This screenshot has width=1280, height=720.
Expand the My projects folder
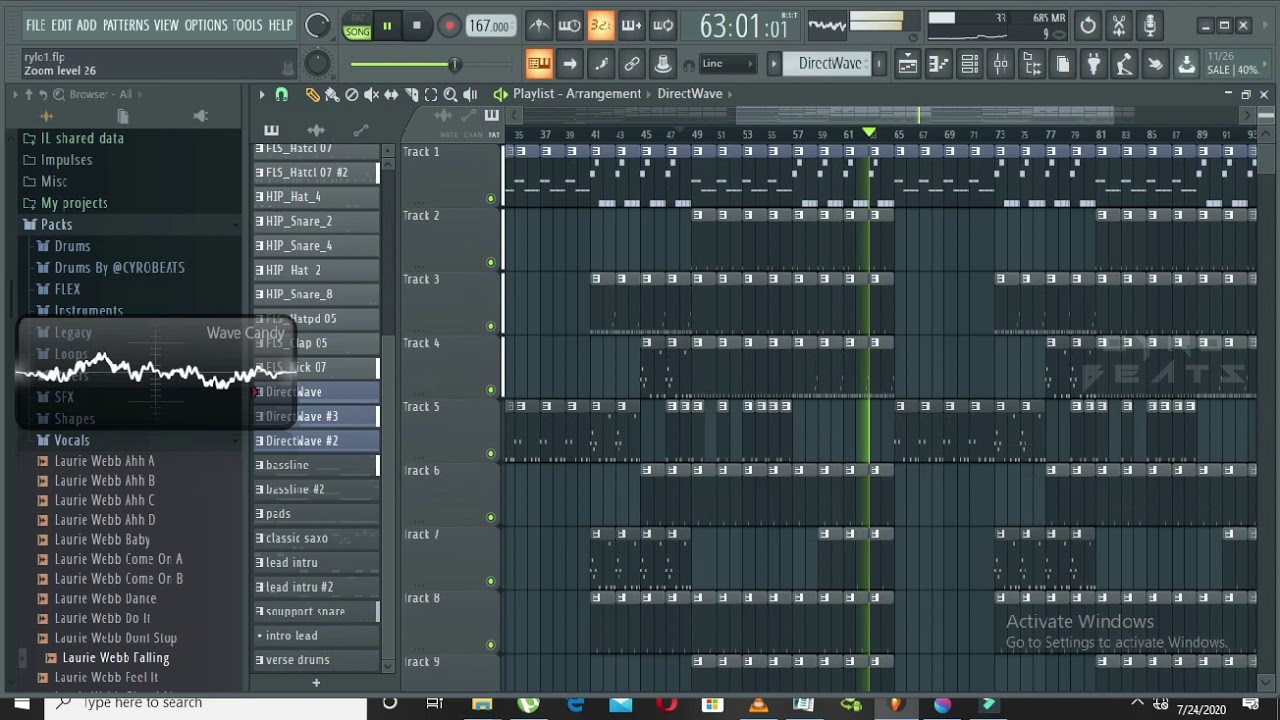pyautogui.click(x=74, y=203)
